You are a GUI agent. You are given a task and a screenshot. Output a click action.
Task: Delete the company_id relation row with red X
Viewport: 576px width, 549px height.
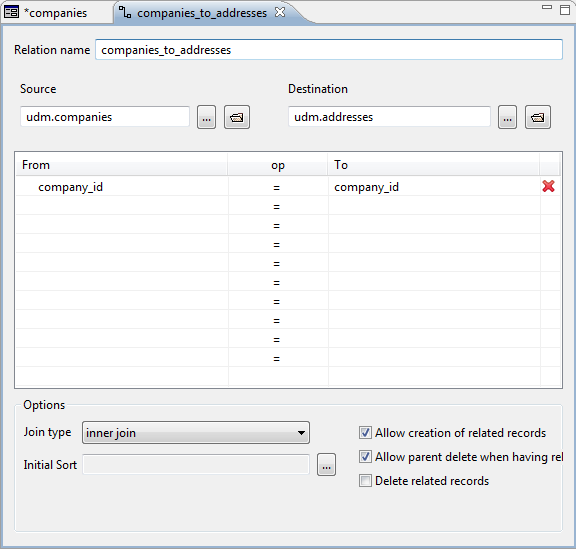(548, 186)
